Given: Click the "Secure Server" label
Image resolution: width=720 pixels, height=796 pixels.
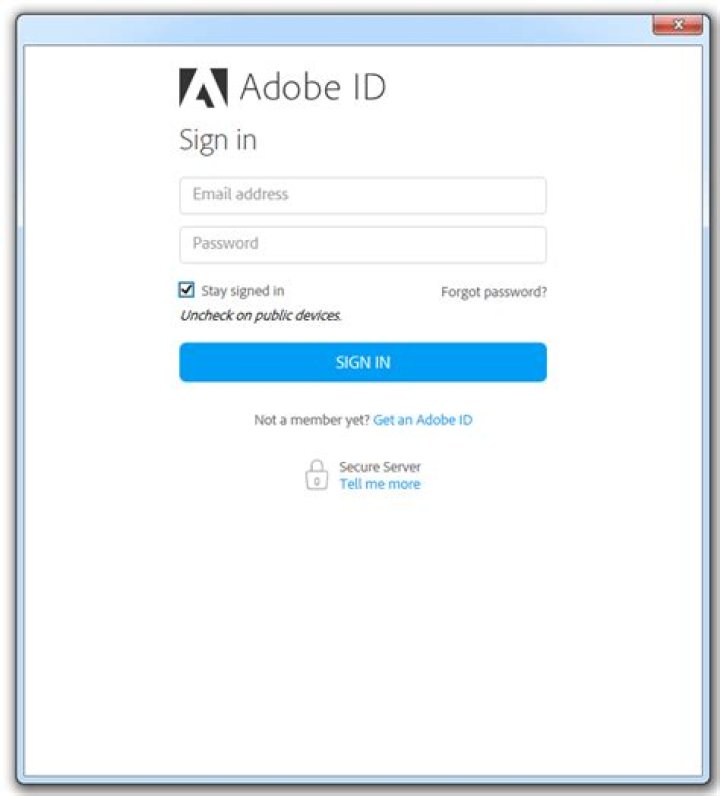Looking at the screenshot, I should (380, 467).
